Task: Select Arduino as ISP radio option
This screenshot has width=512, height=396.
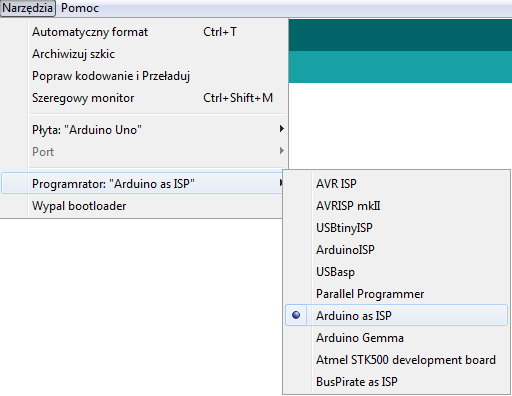Action: pos(396,315)
